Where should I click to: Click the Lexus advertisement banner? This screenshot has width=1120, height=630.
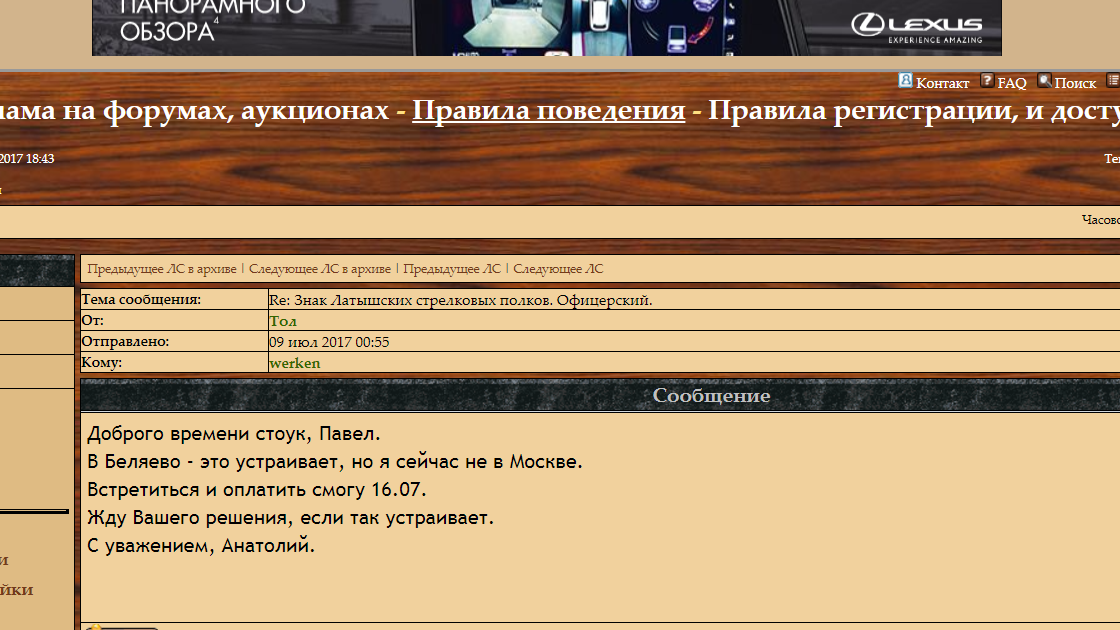click(x=546, y=28)
